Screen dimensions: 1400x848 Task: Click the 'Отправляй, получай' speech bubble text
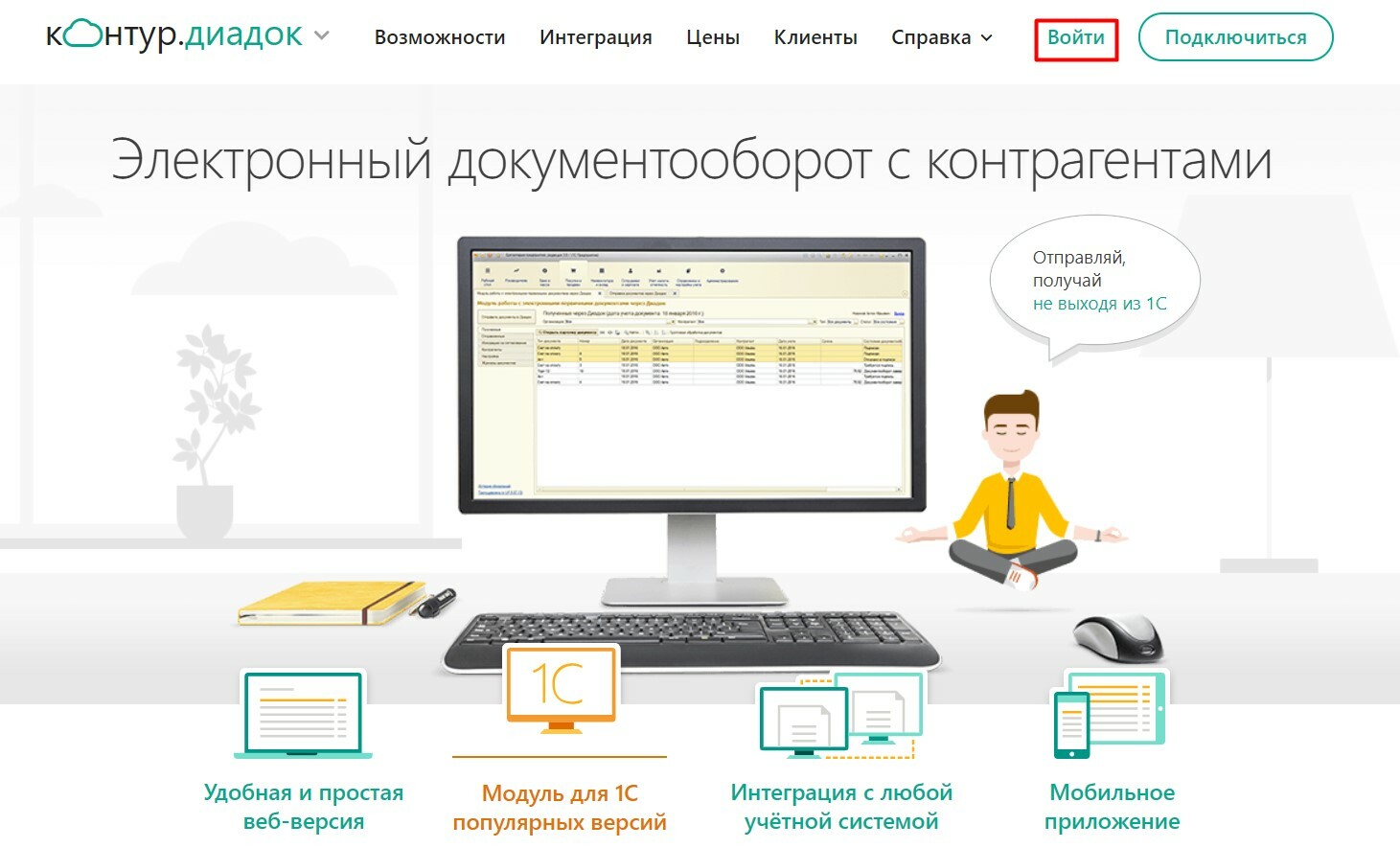[1079, 269]
